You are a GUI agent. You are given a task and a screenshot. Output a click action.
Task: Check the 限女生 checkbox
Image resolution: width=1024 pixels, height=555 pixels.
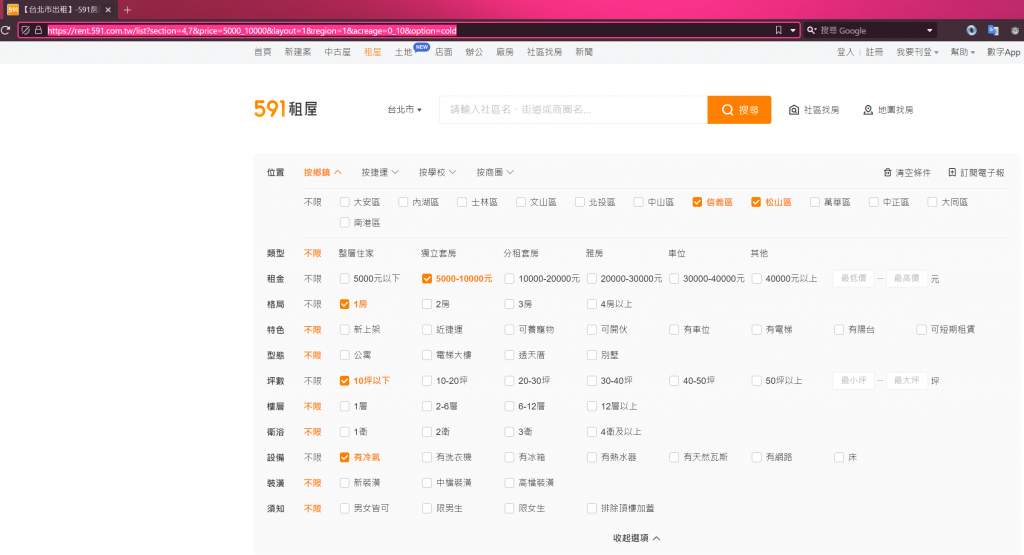(509, 509)
